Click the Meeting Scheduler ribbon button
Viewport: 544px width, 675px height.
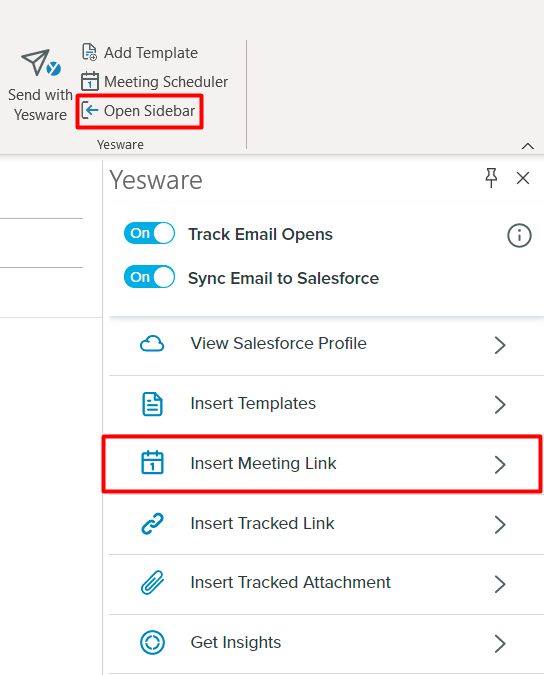[155, 81]
